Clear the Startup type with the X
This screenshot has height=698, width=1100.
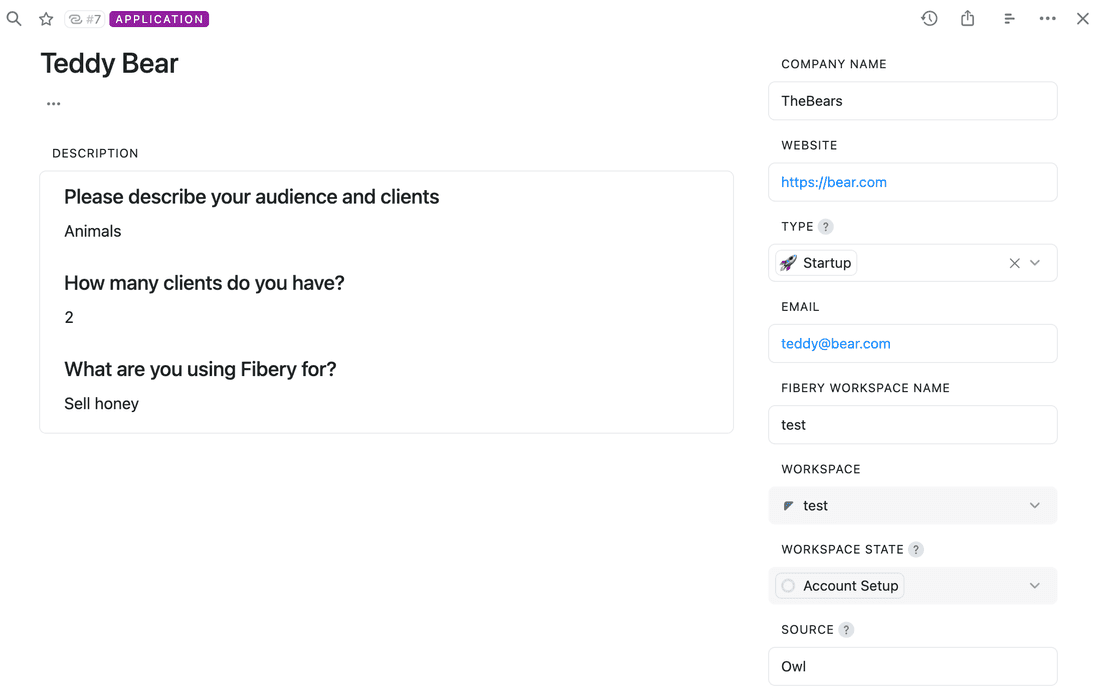[1014, 262]
